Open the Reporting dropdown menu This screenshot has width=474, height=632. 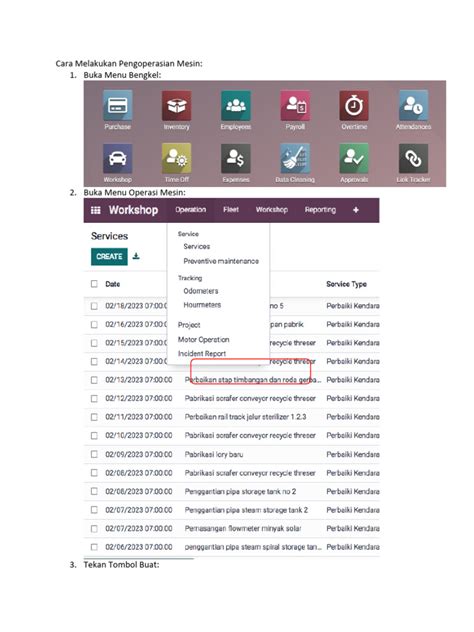pyautogui.click(x=320, y=210)
